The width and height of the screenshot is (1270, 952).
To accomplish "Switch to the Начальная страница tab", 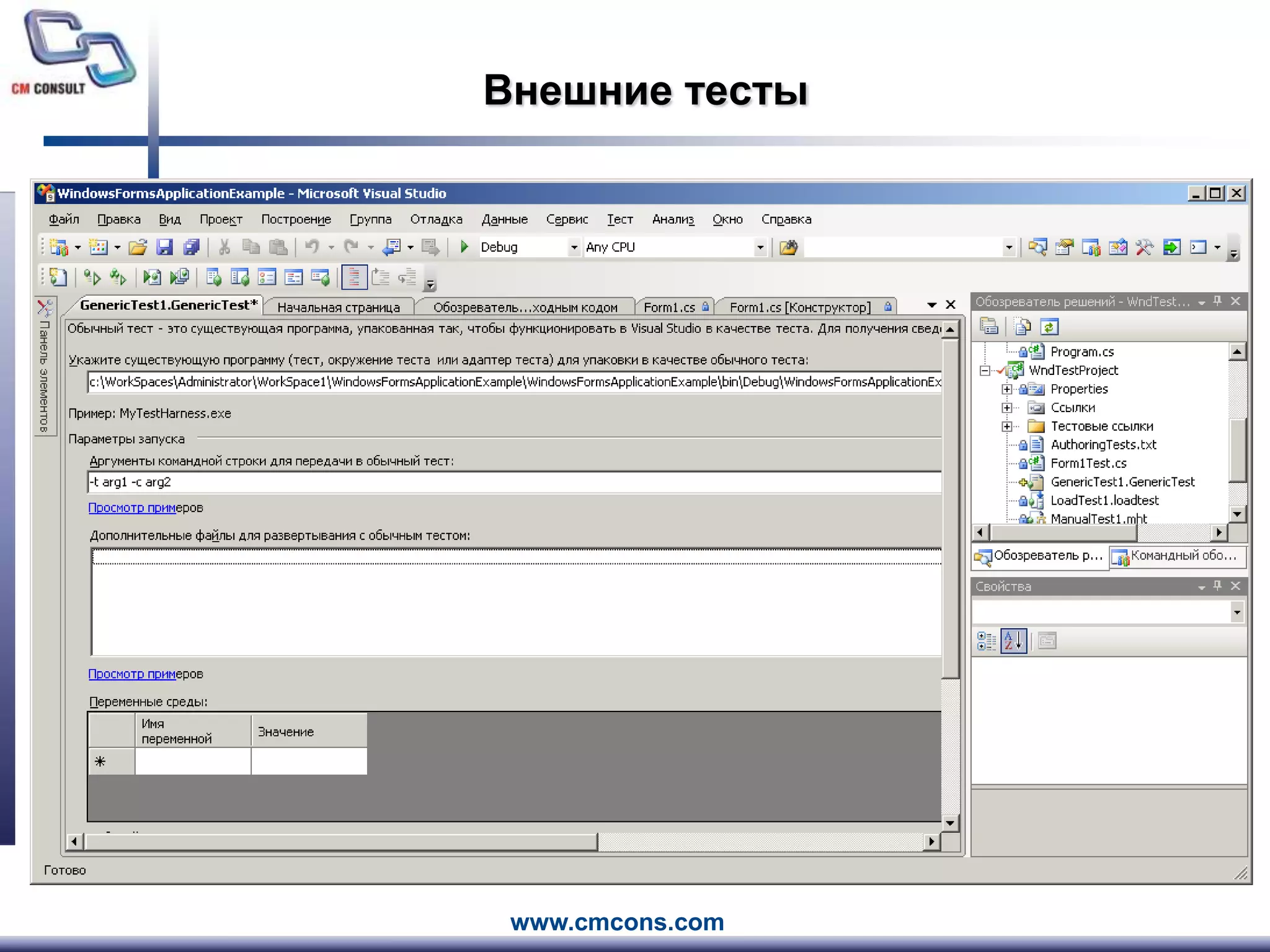I will pyautogui.click(x=339, y=307).
